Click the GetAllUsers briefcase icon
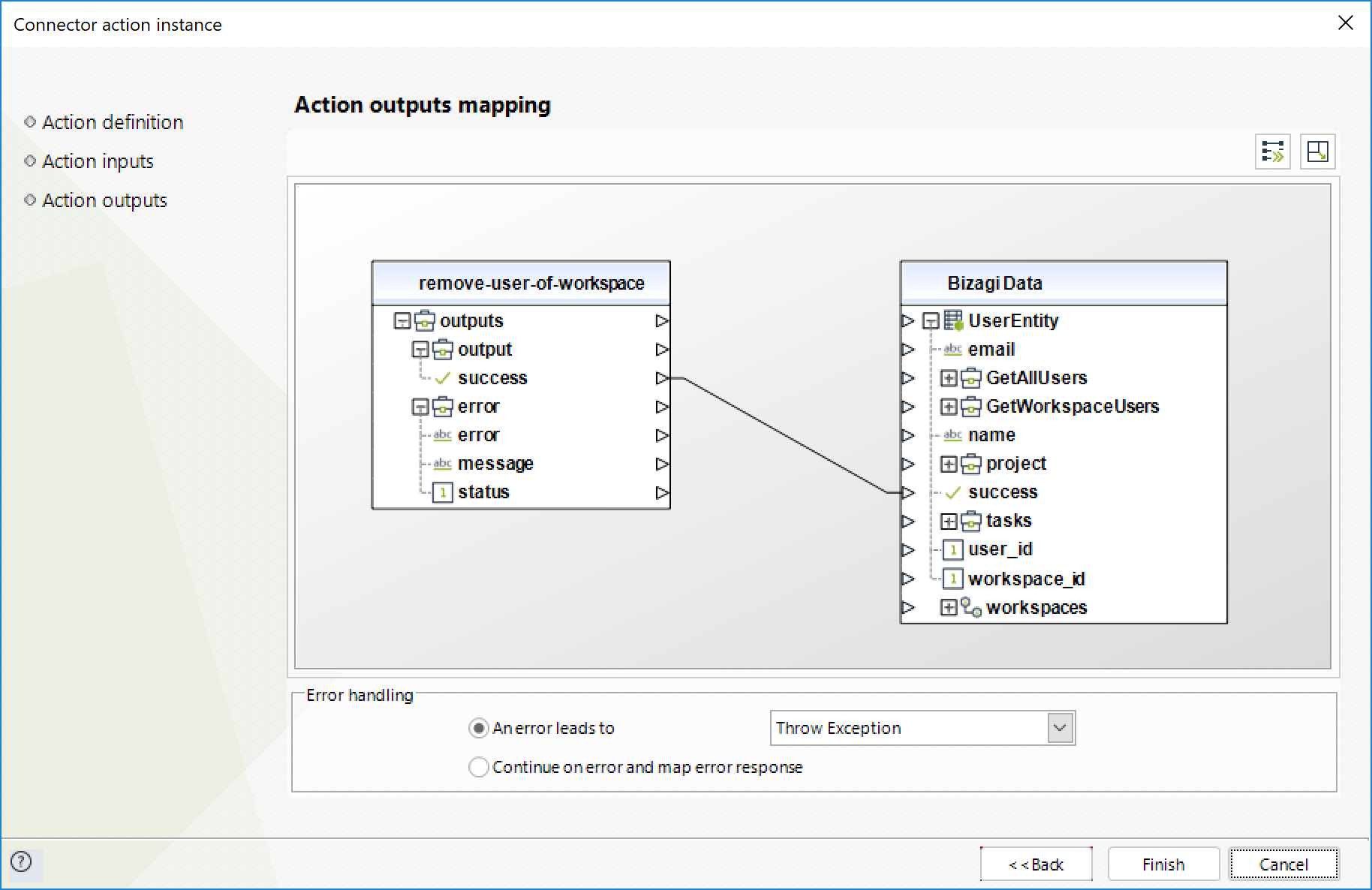Viewport: 1372px width, 890px height. tap(971, 377)
